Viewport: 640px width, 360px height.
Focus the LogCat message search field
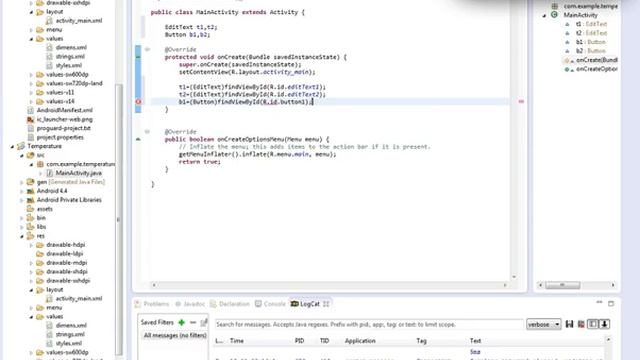point(369,324)
